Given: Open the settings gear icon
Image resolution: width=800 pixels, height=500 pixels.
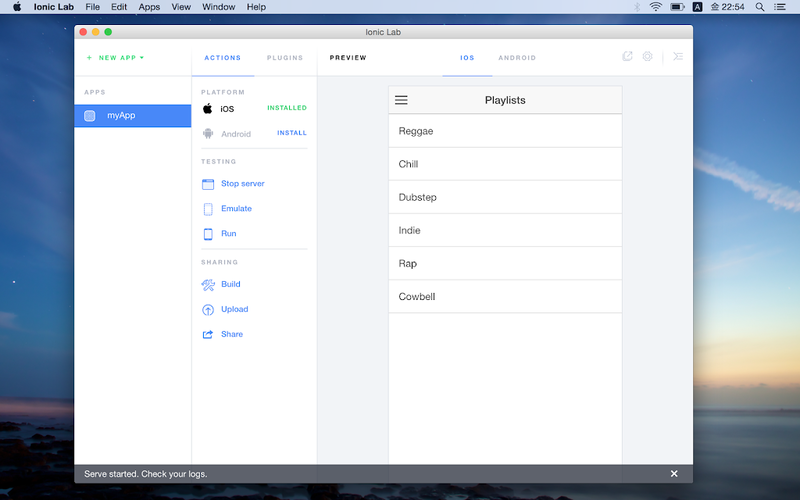Looking at the screenshot, I should coord(647,57).
